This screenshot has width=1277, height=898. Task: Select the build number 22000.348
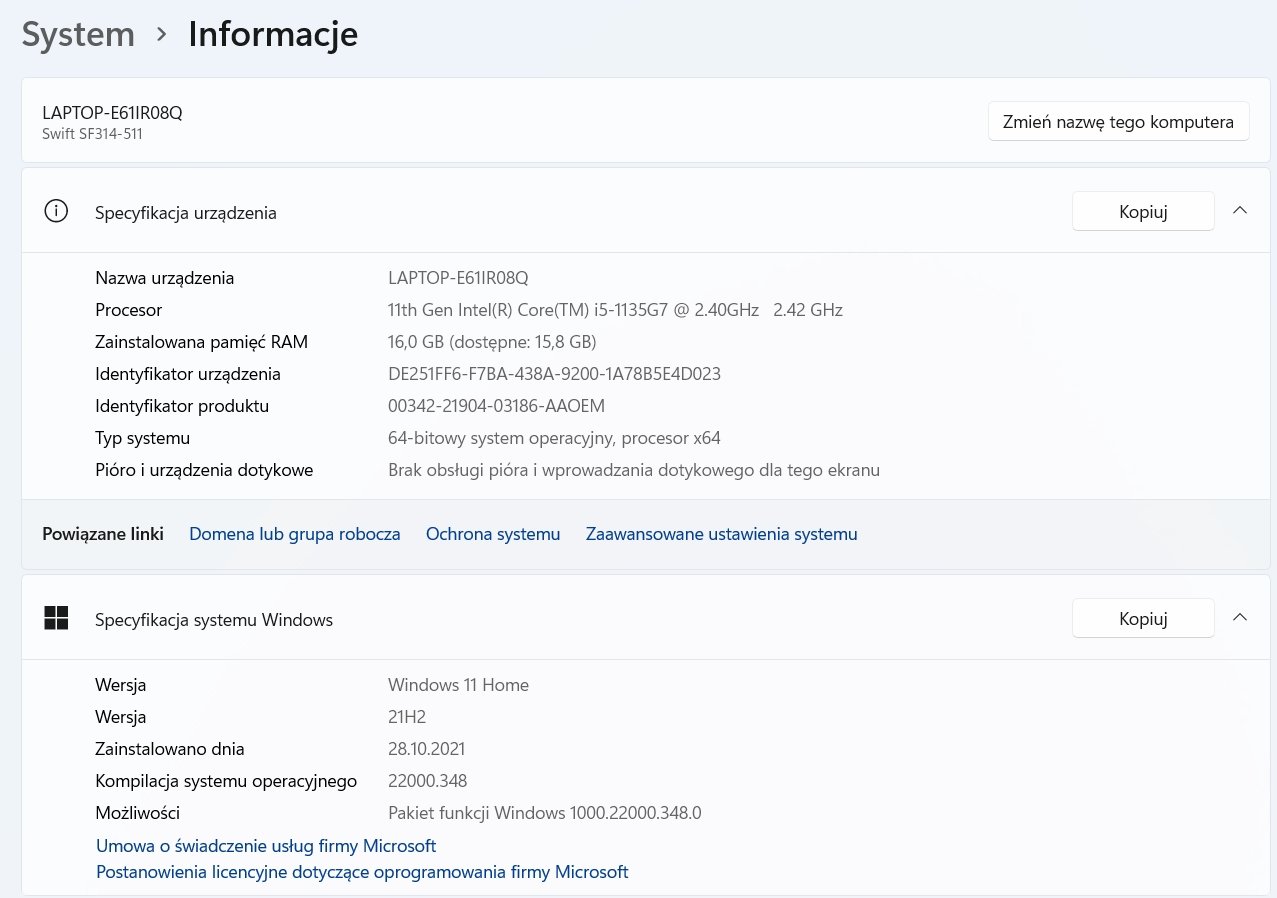click(427, 781)
